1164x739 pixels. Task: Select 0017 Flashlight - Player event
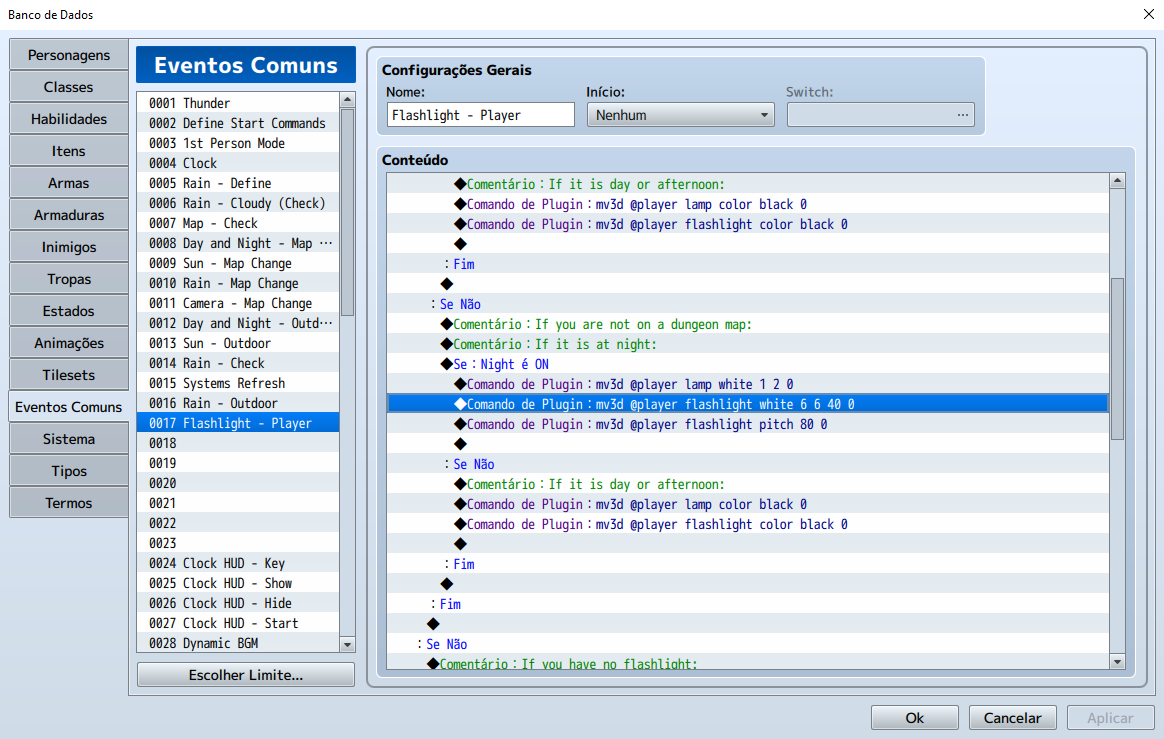click(x=238, y=423)
